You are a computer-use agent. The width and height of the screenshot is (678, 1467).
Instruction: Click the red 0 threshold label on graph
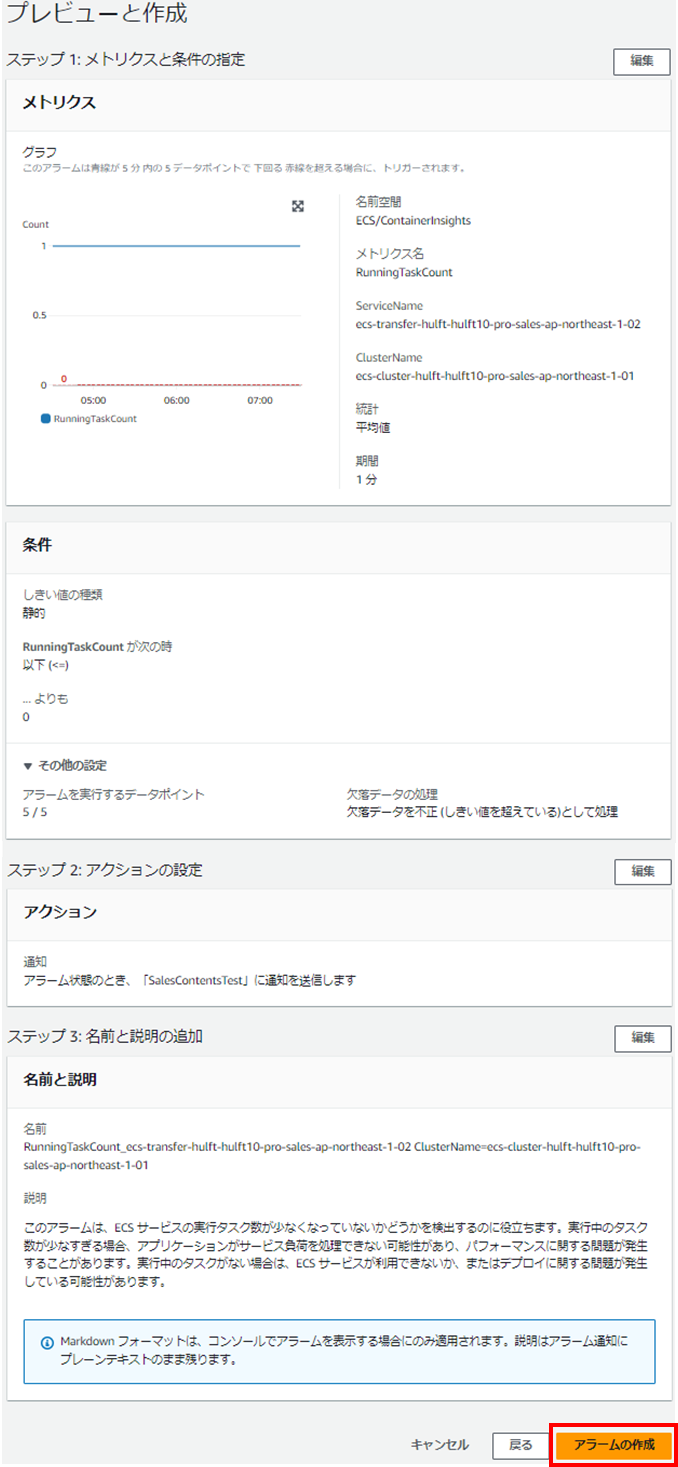[x=64, y=379]
